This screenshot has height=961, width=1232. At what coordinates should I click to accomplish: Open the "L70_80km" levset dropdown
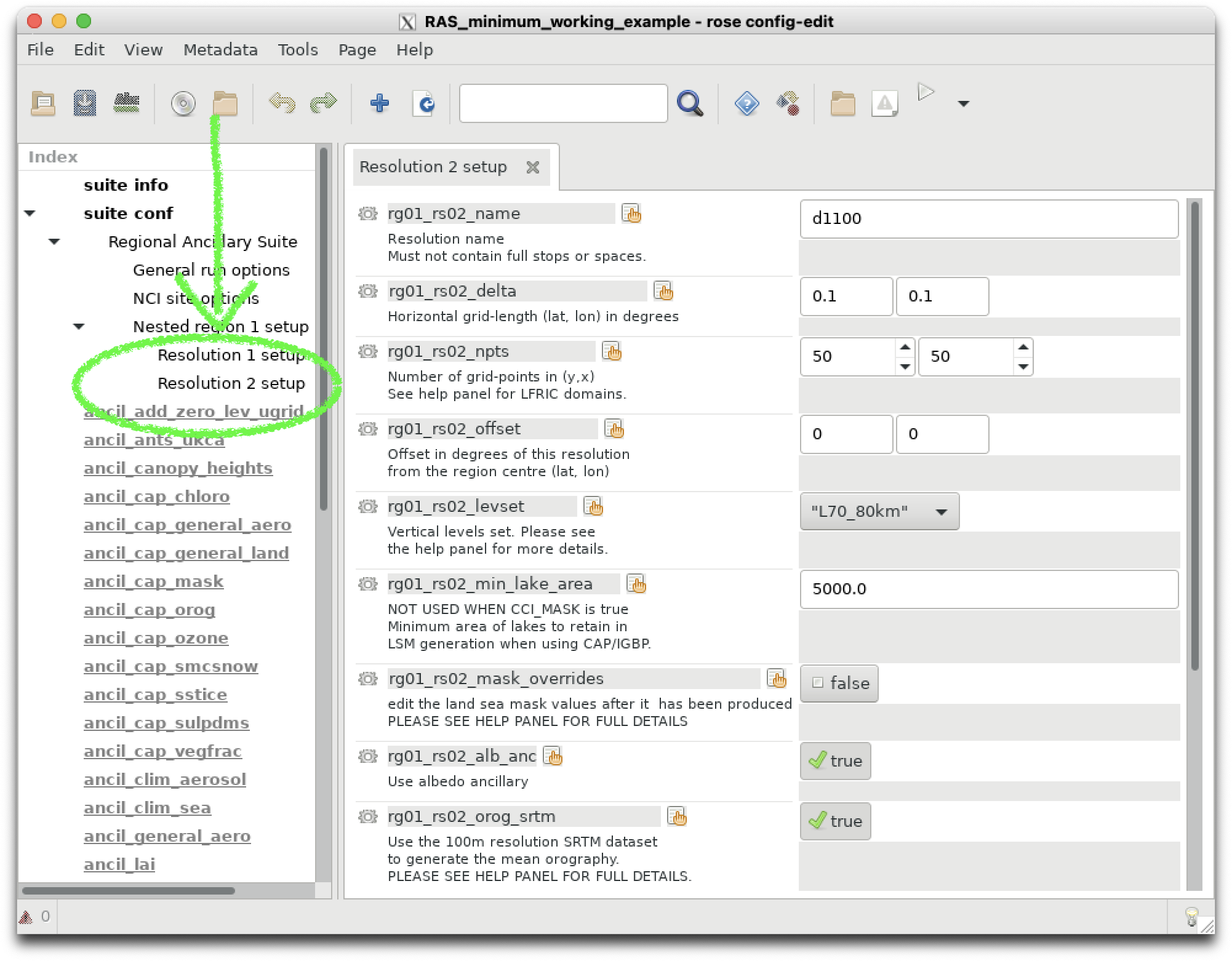tap(879, 511)
